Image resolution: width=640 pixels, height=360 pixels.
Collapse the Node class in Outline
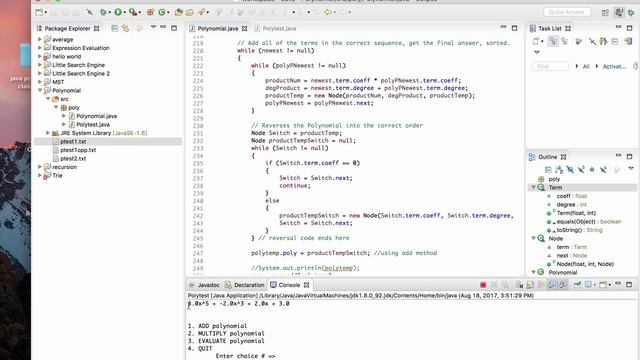click(533, 238)
